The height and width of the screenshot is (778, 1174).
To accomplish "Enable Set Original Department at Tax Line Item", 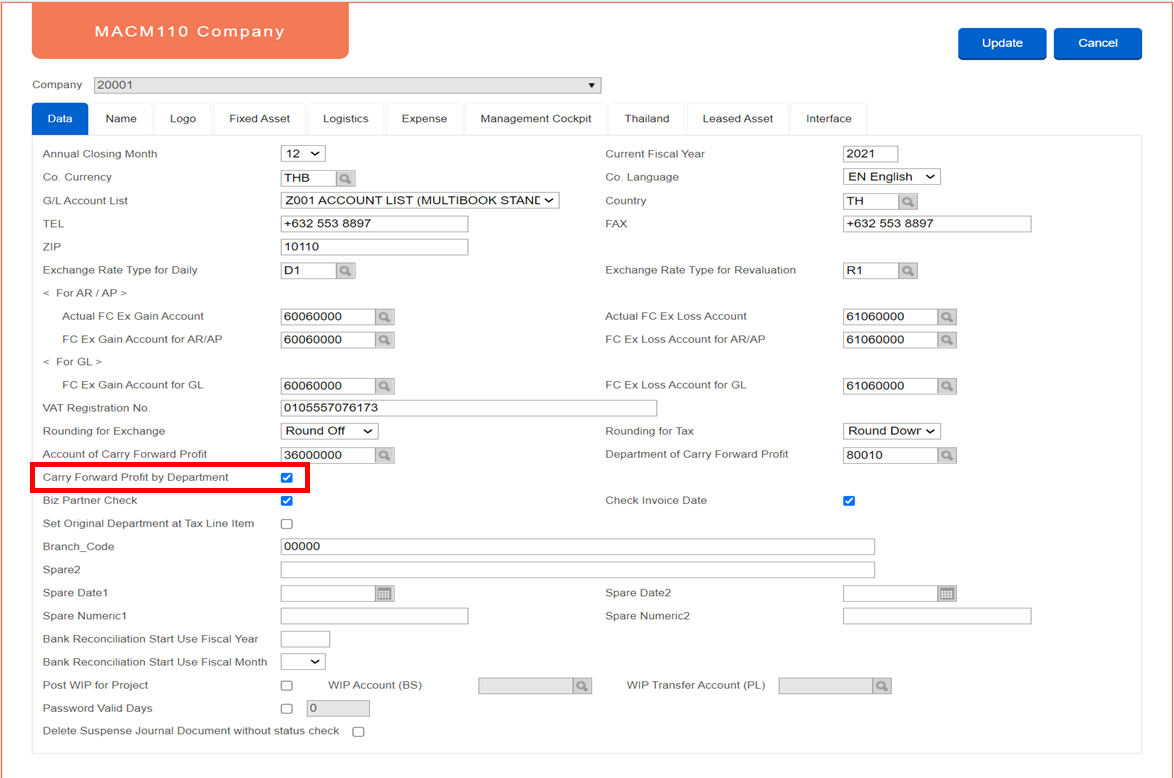I will [x=287, y=524].
